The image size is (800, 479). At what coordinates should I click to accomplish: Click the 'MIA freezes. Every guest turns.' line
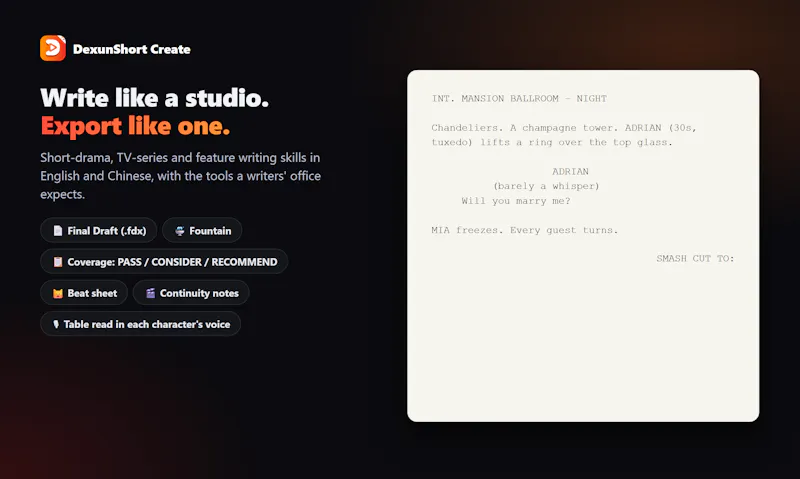coord(524,230)
